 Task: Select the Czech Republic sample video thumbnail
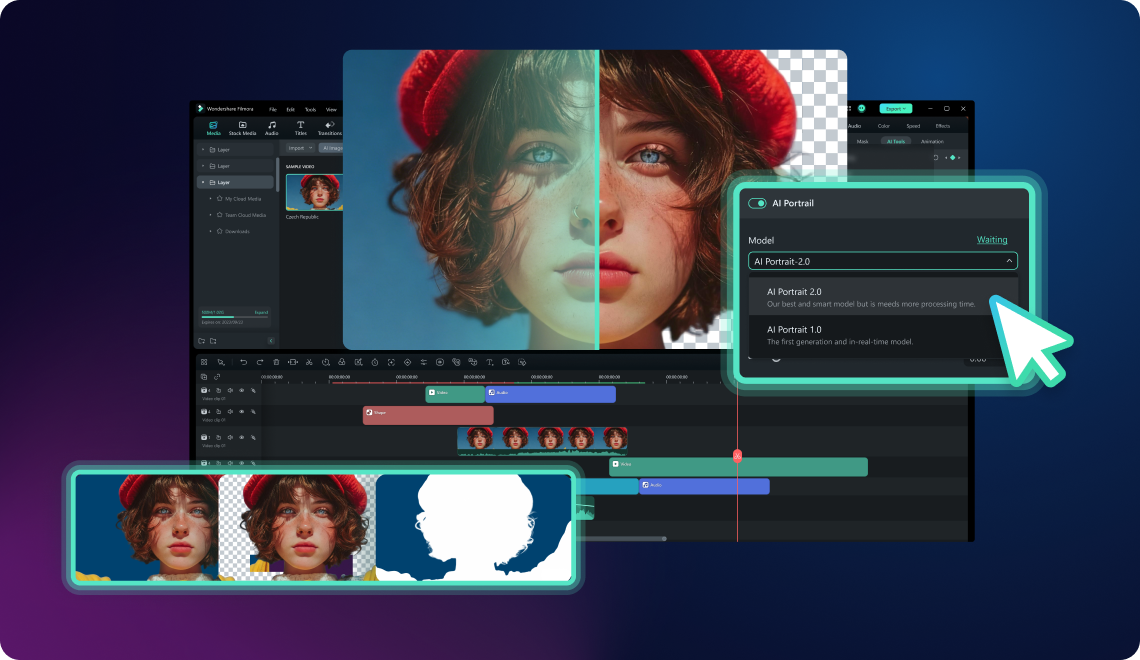click(314, 192)
